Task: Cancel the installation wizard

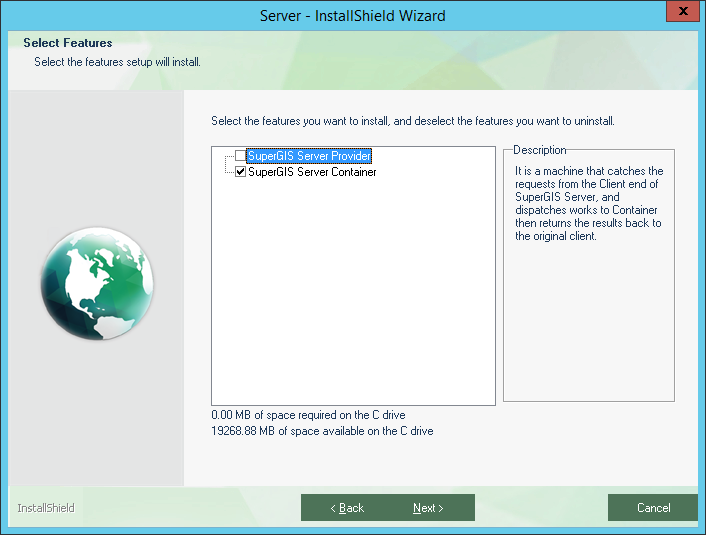Action: pos(653,508)
